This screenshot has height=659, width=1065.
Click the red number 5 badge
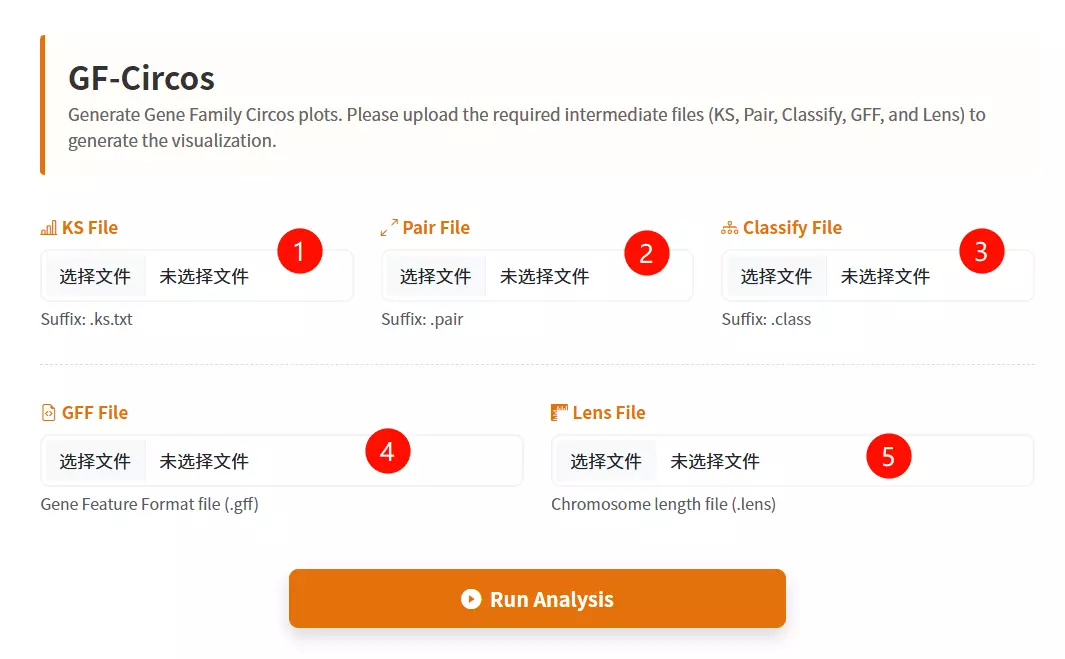888,457
